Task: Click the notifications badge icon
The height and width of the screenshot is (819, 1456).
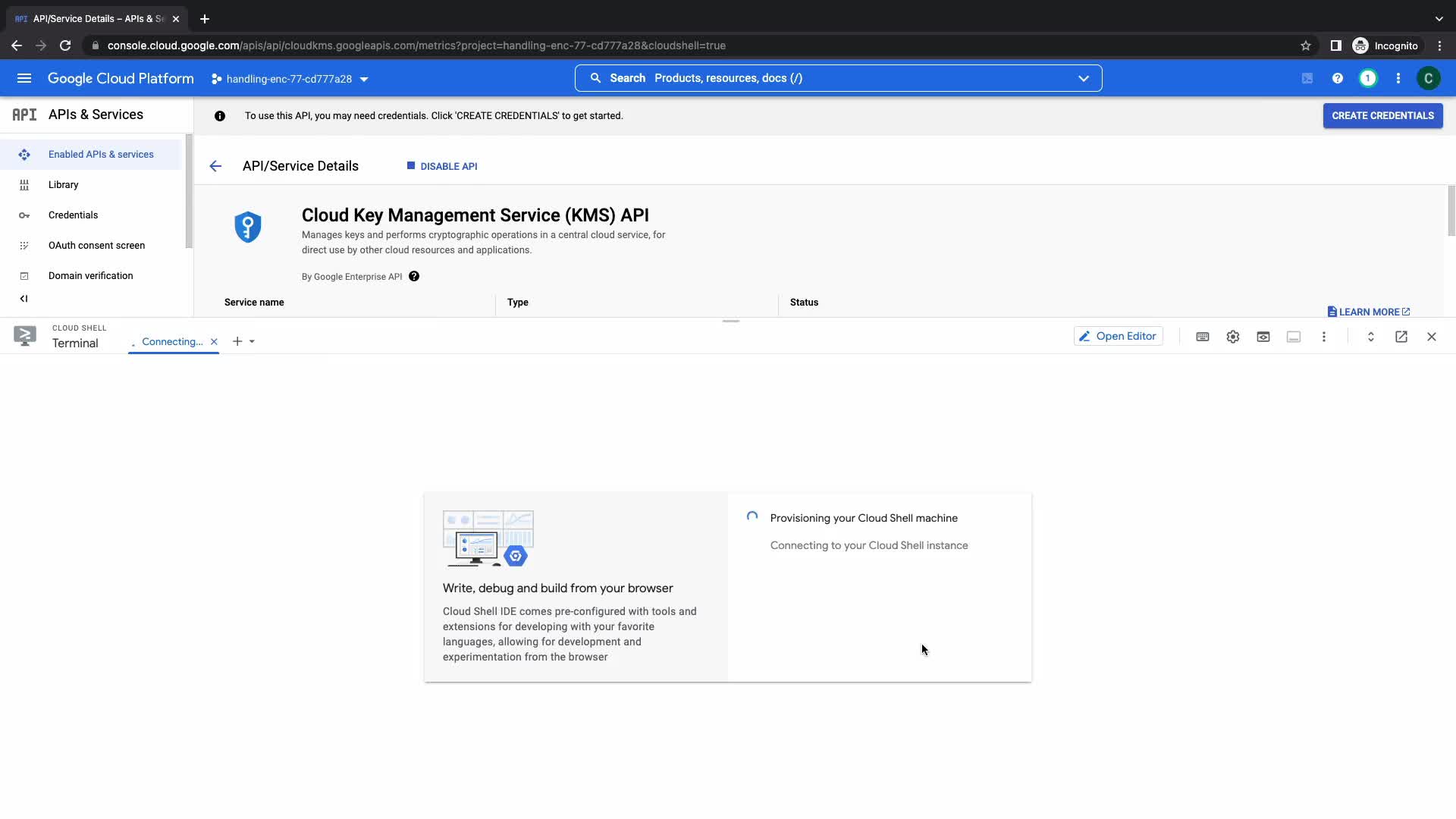Action: tap(1368, 78)
